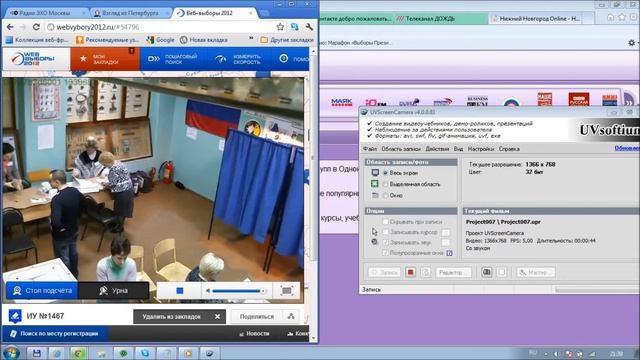Click the Business FM radio logo
The width and height of the screenshot is (640, 360).
click(x=477, y=101)
